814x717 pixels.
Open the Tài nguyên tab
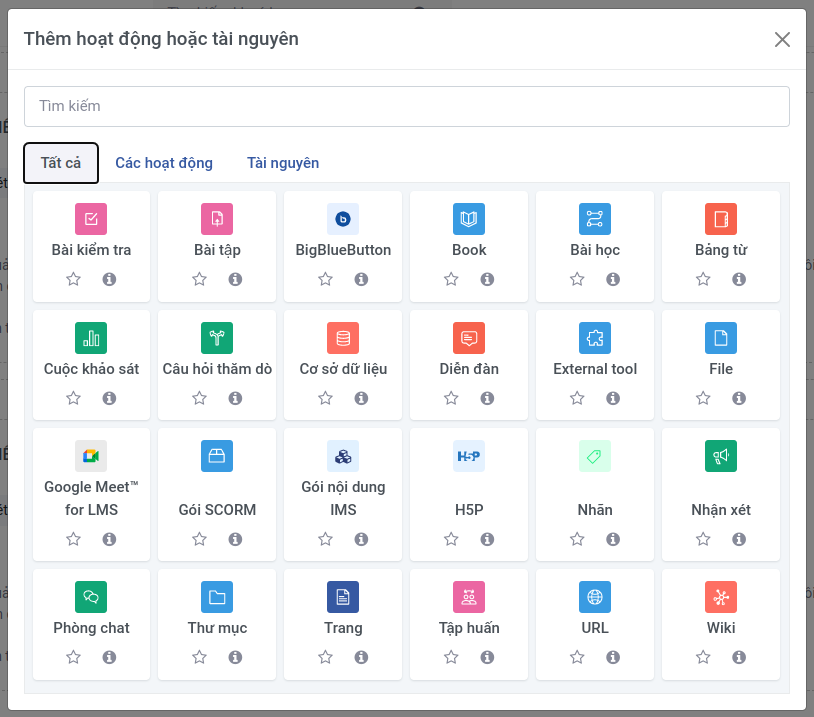point(283,163)
